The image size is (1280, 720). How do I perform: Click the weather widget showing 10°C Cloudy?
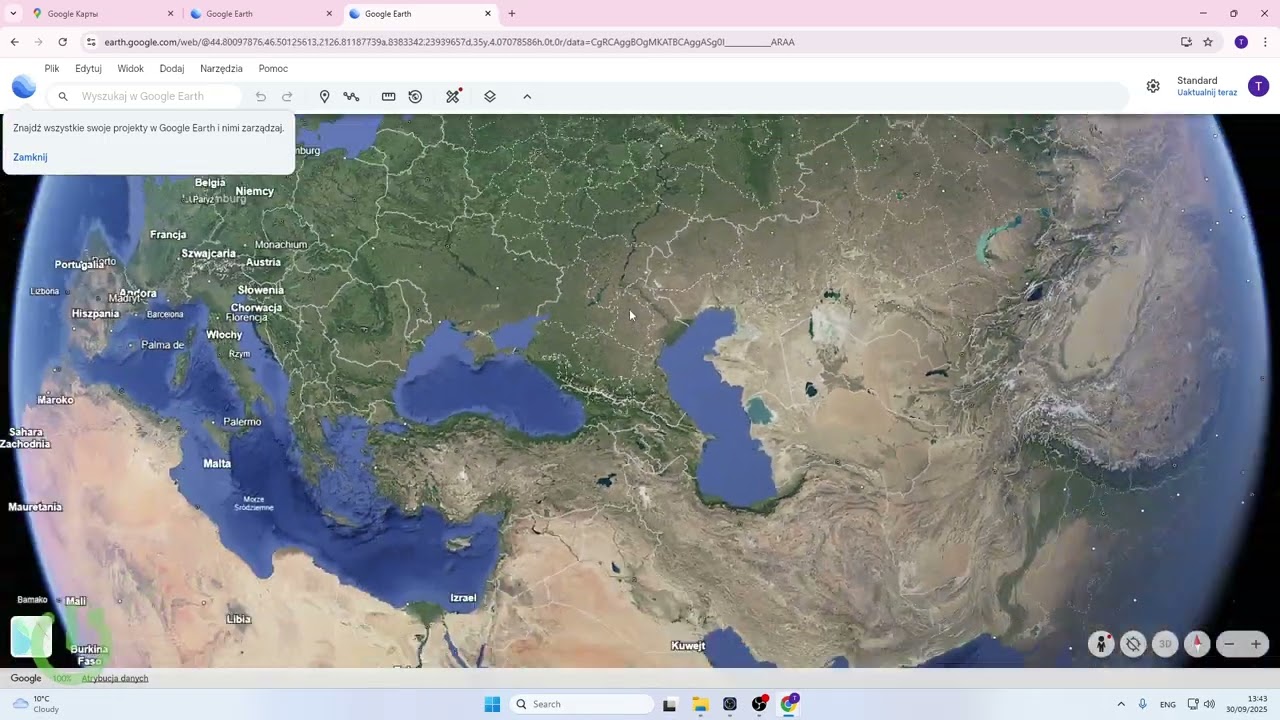tap(36, 704)
